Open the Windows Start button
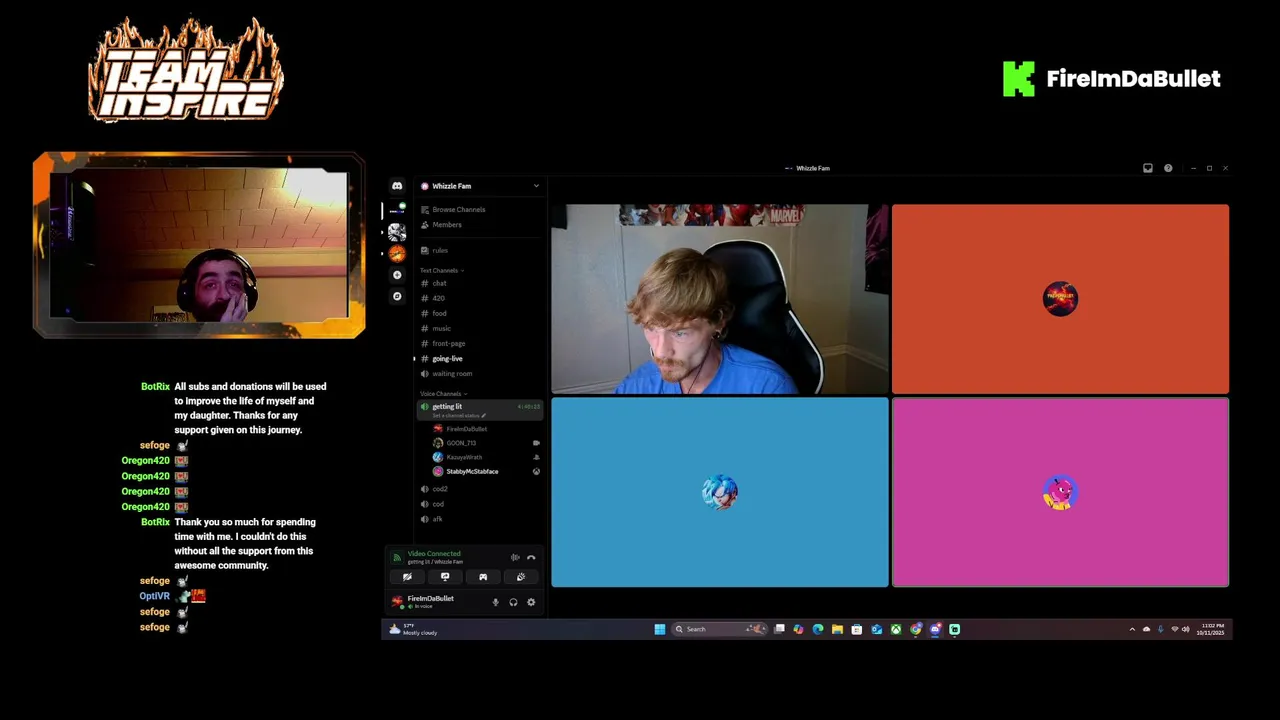The width and height of the screenshot is (1280, 720). (660, 629)
